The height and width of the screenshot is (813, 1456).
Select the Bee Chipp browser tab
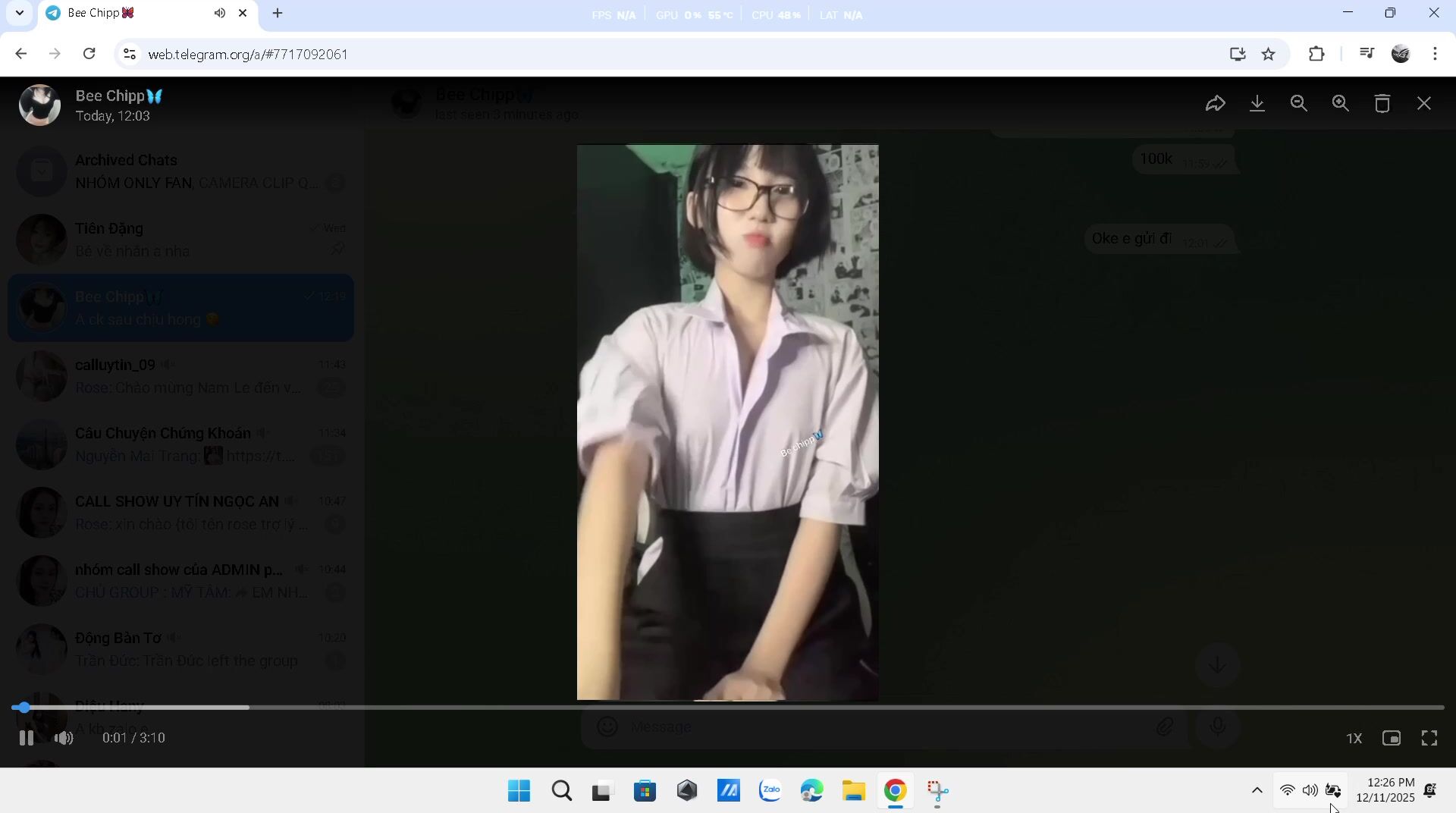(x=148, y=14)
